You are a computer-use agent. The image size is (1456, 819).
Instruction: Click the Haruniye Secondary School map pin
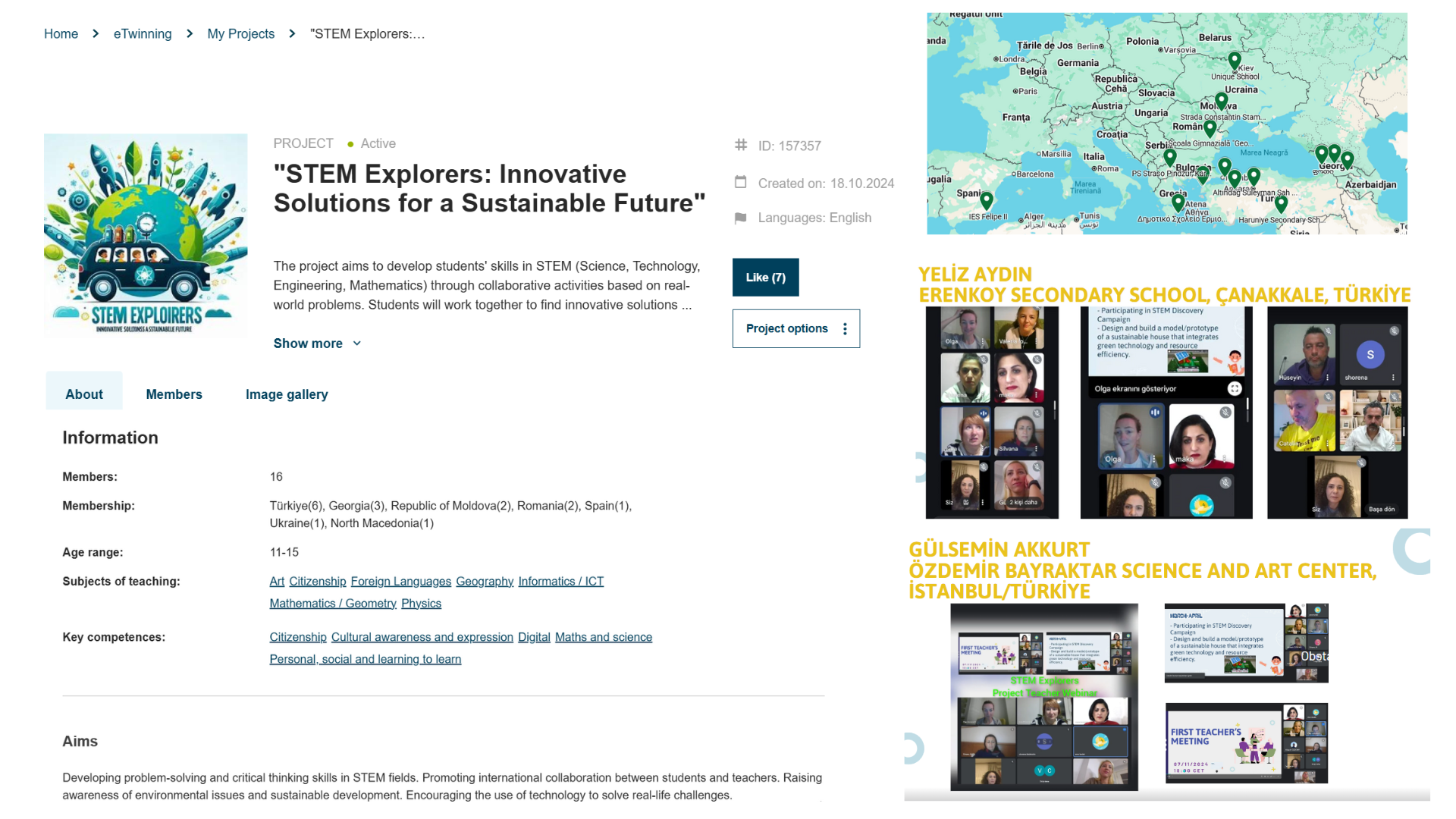1282,203
